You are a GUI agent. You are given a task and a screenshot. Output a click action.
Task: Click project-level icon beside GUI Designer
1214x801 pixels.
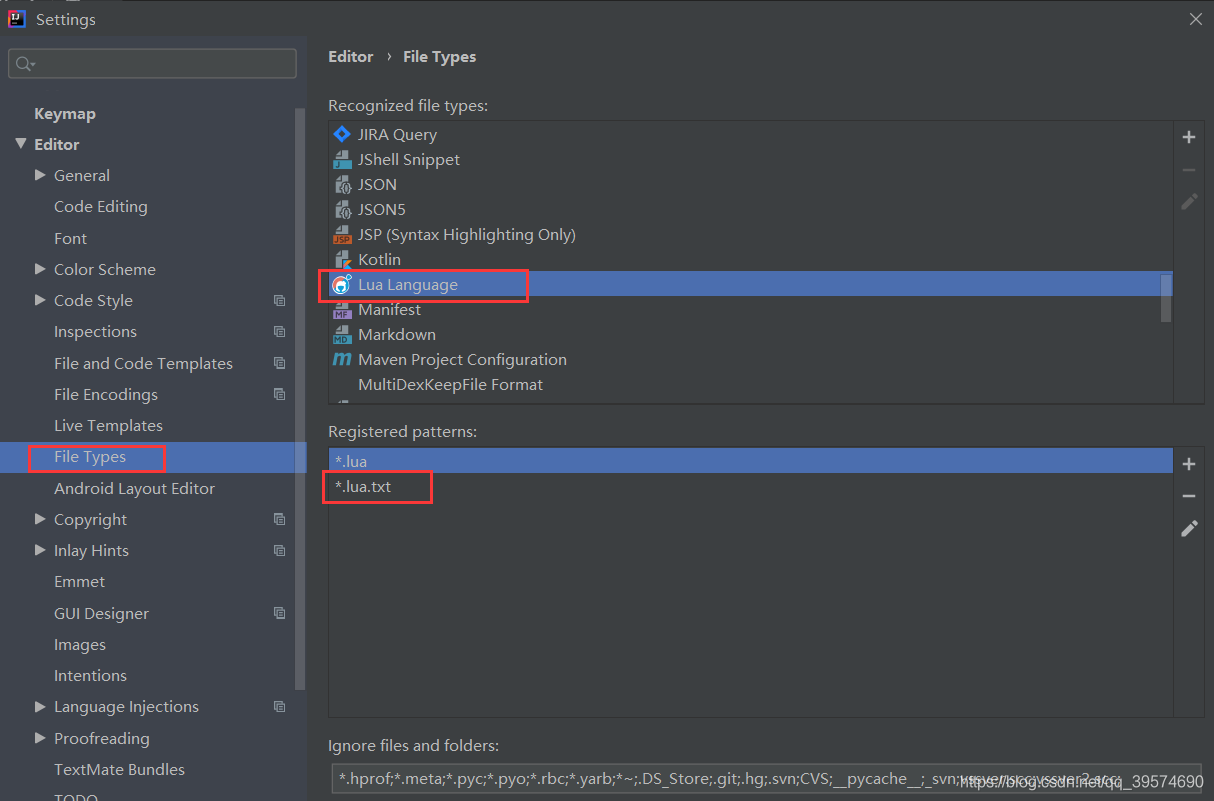pos(279,613)
